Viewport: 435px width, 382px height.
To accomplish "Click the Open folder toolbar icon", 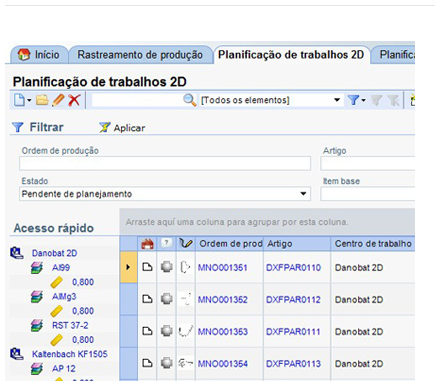I will click(42, 100).
